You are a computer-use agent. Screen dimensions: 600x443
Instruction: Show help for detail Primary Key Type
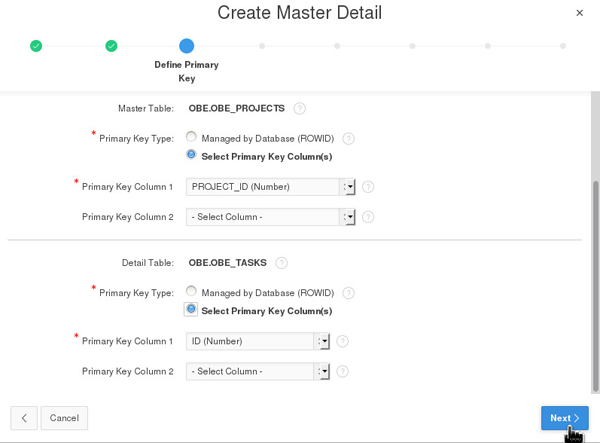(349, 293)
